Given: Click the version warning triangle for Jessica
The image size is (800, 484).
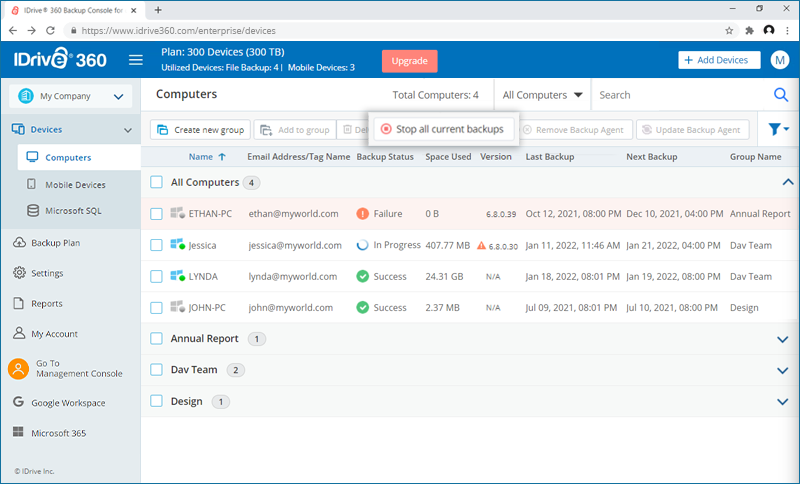Looking at the screenshot, I should pos(481,245).
